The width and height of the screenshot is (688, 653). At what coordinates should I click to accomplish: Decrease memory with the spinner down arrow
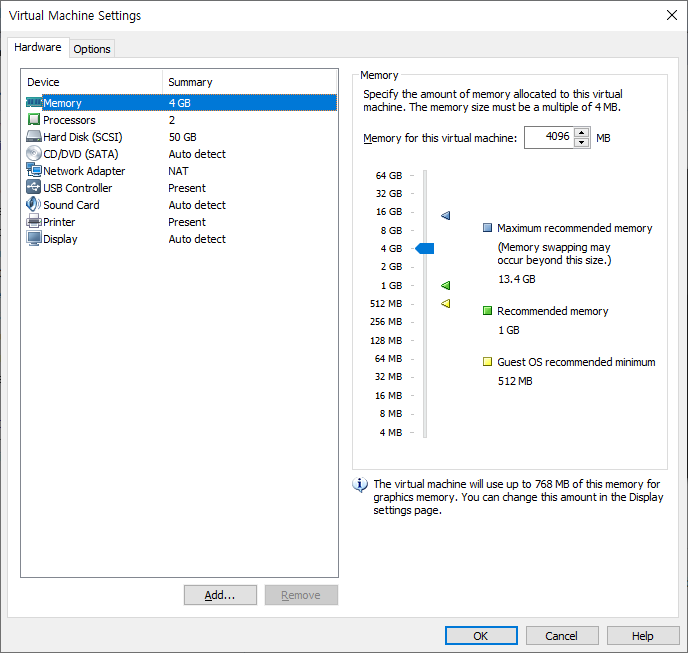click(x=581, y=143)
